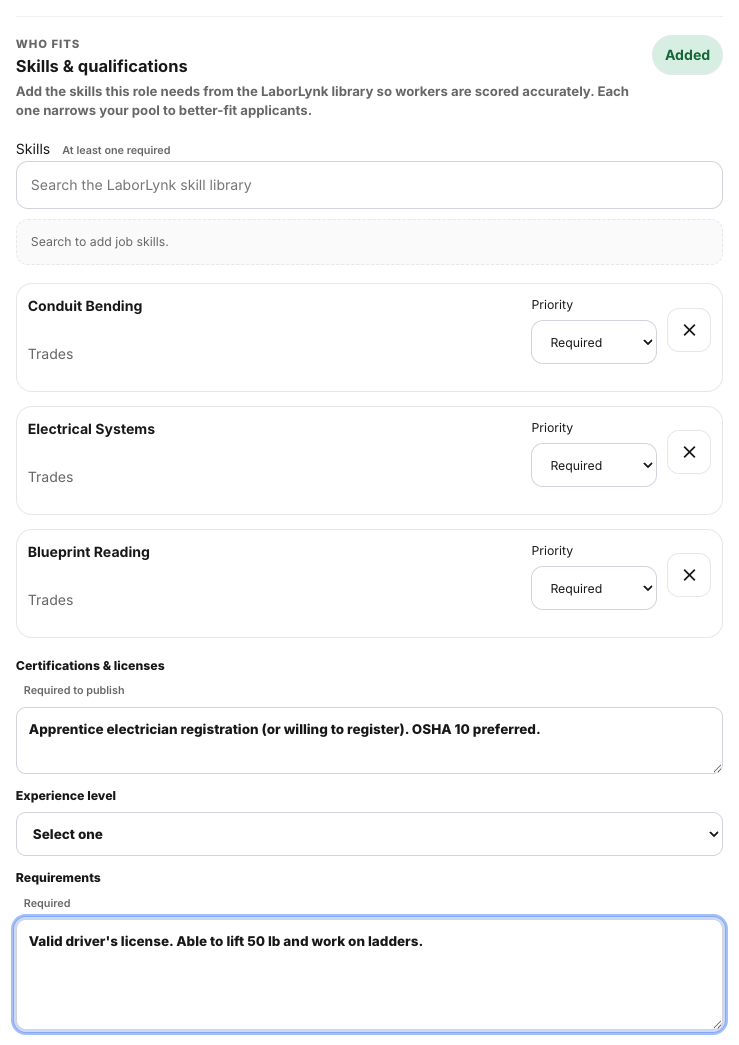Screen dimensions: 739x1045
Task: Remove the Blueprint Reading skill
Action: click(688, 575)
